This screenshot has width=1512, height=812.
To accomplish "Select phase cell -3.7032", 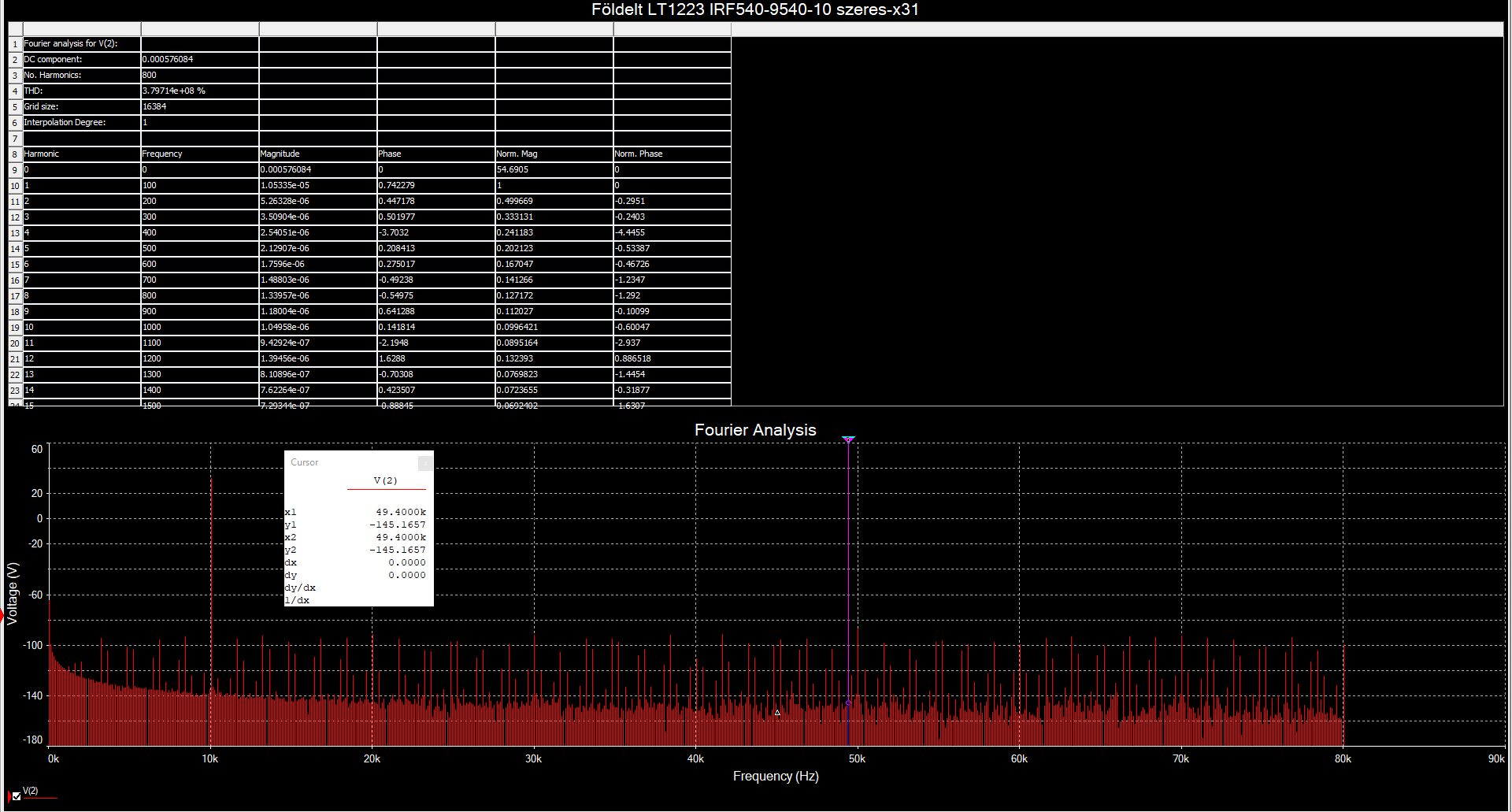I will pos(436,232).
